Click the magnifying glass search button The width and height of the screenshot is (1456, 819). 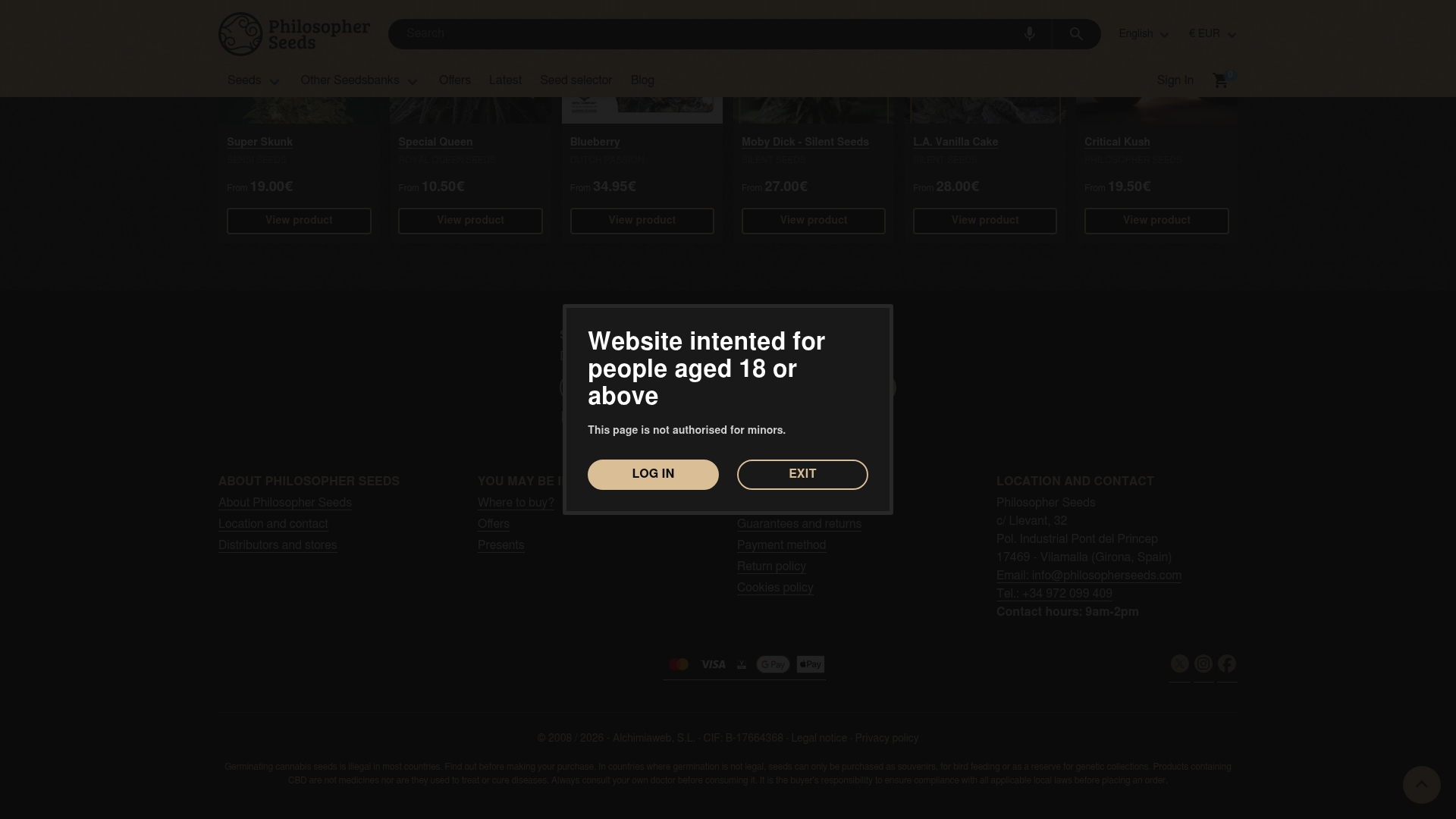[1076, 34]
